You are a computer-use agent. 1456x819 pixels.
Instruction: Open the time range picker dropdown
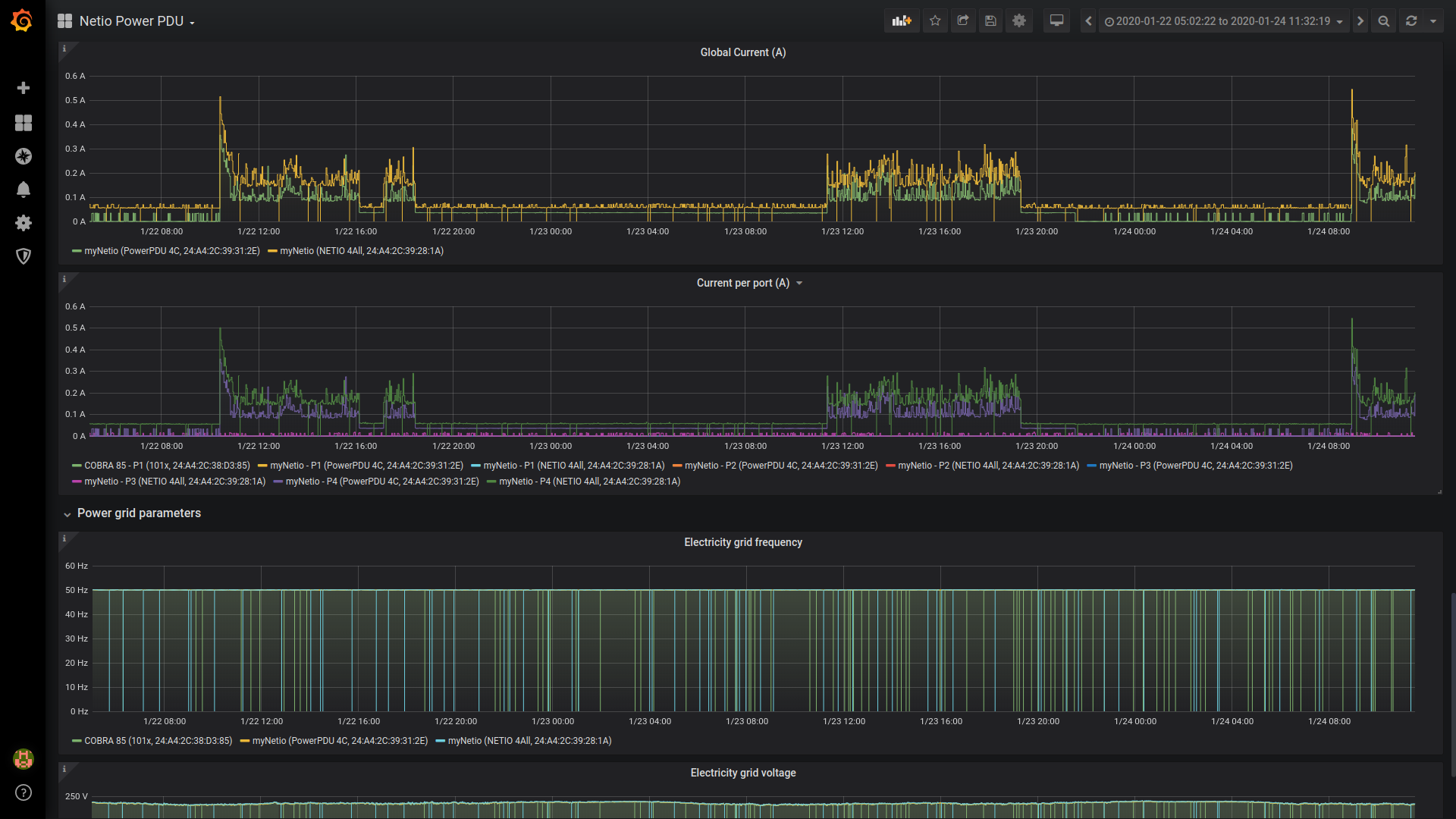[x=1223, y=21]
